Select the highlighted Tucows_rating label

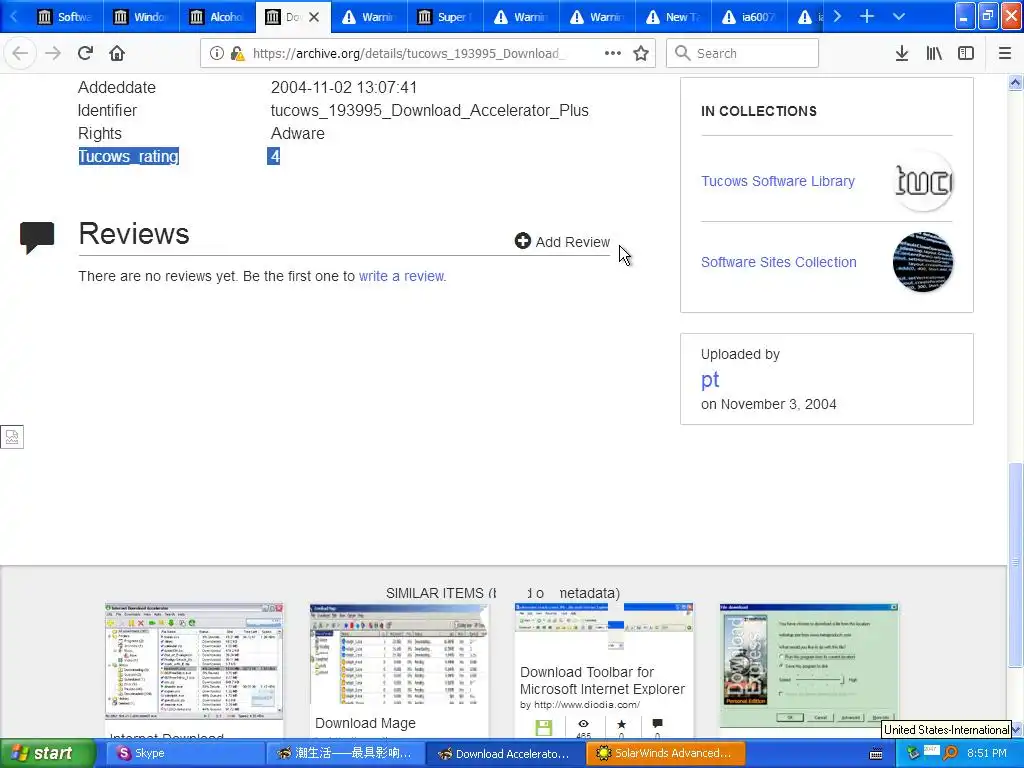tap(128, 157)
